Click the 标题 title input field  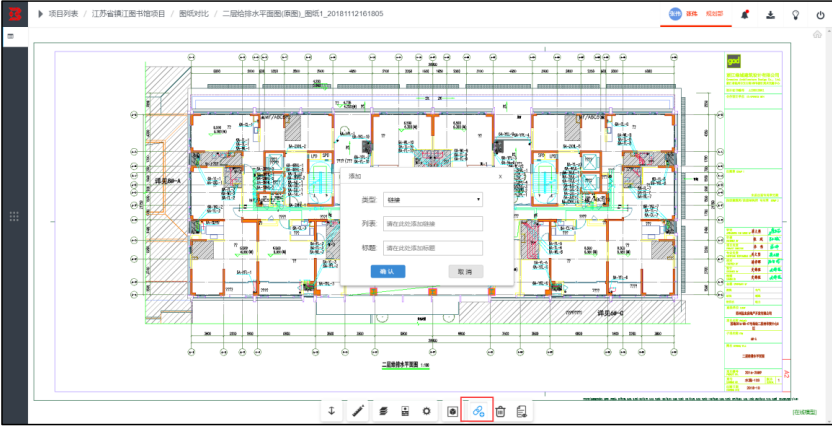tap(433, 248)
